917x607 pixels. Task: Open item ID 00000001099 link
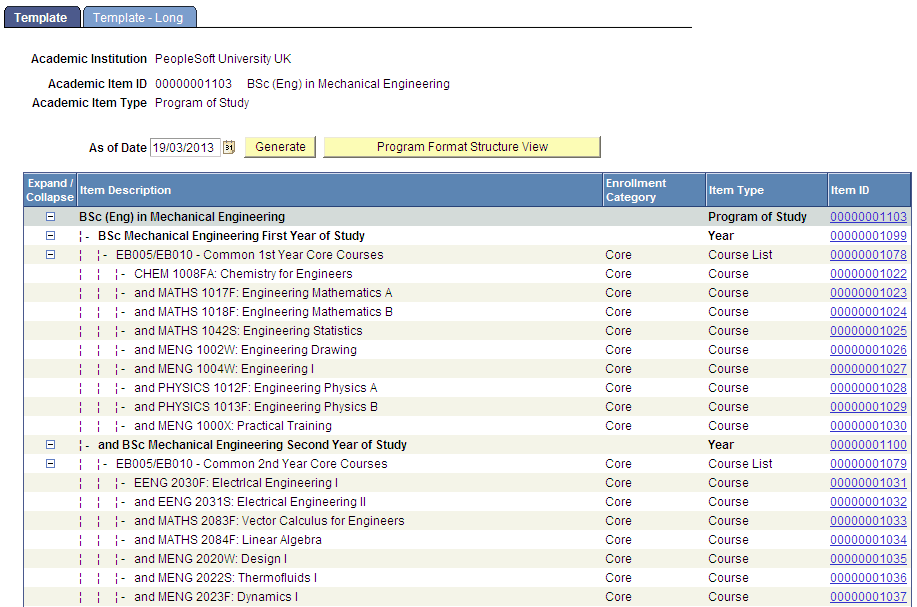point(868,236)
